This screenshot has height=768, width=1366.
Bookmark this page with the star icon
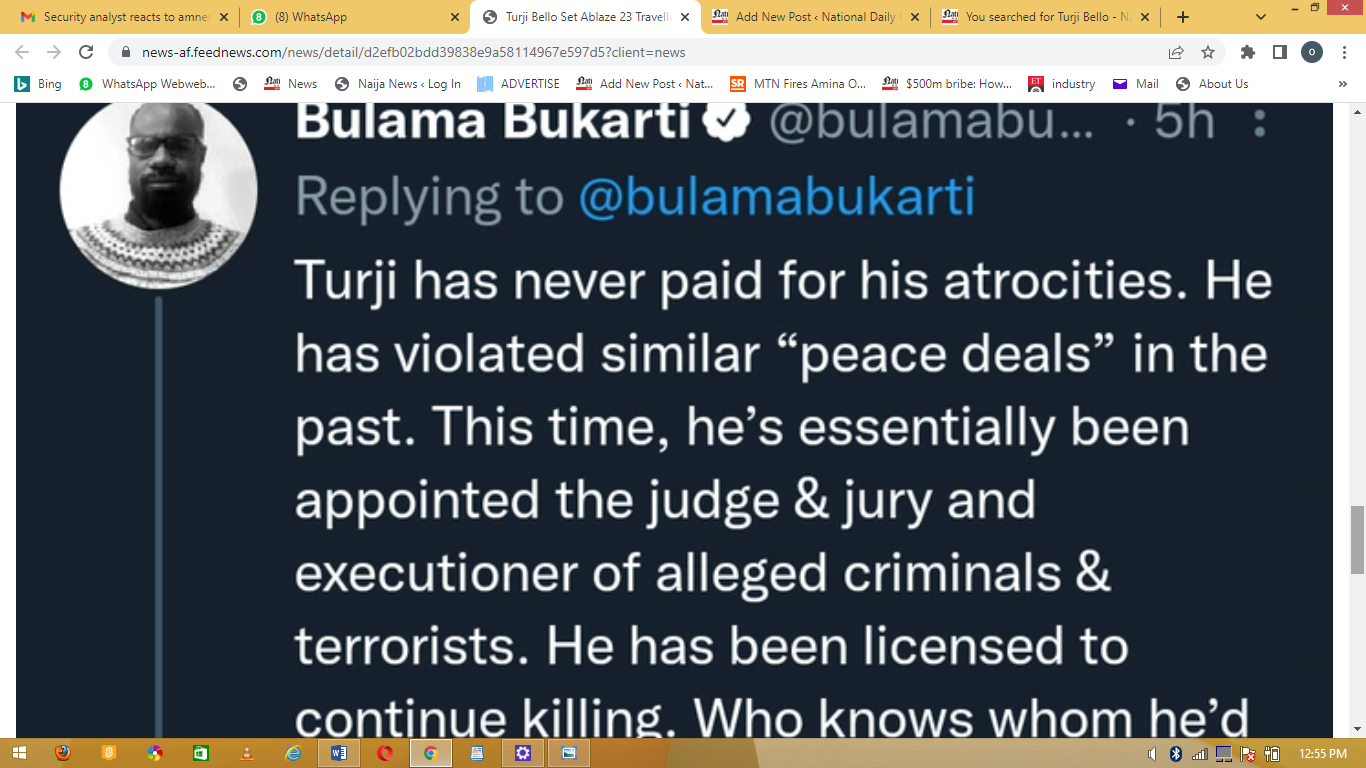(x=1208, y=52)
